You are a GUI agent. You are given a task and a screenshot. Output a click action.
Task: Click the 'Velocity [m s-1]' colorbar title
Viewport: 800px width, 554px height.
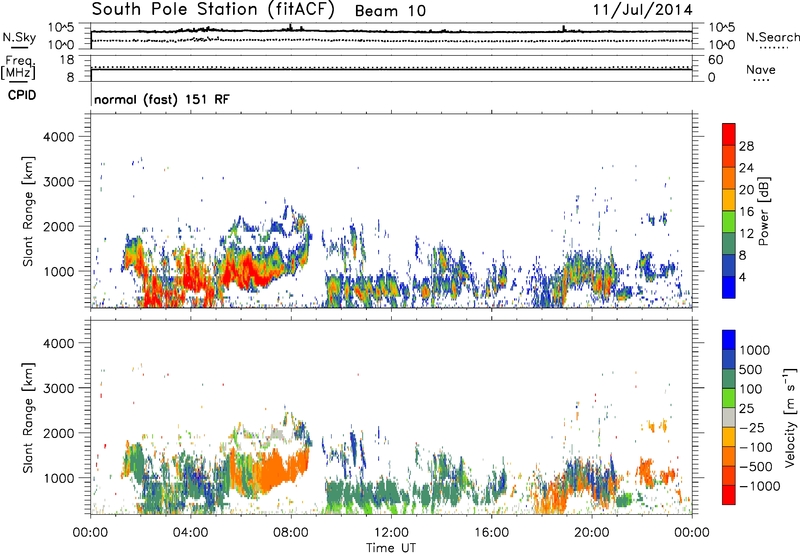click(x=790, y=417)
